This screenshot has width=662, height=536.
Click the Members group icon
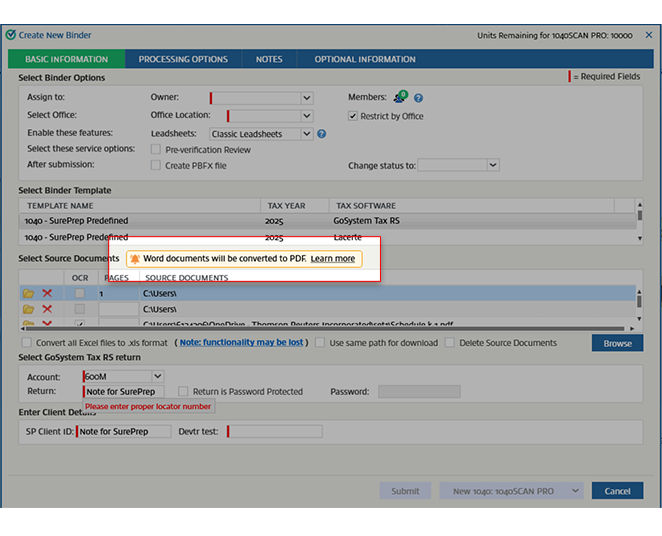click(400, 97)
